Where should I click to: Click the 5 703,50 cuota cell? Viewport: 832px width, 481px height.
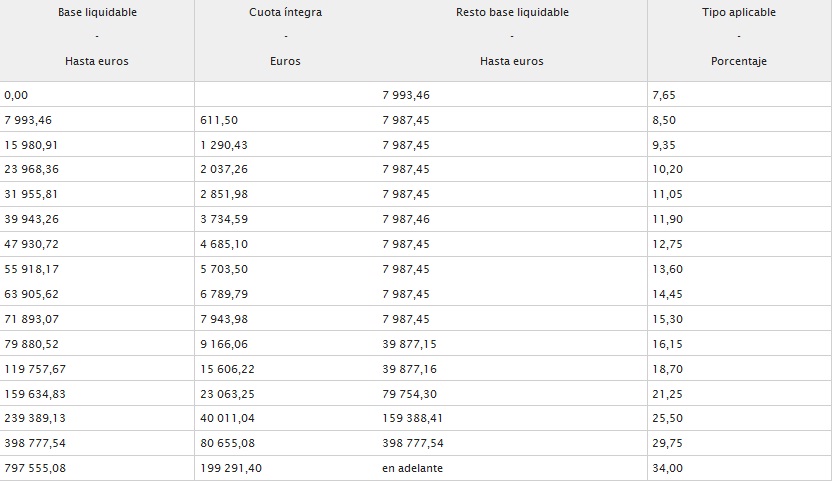[x=285, y=269]
